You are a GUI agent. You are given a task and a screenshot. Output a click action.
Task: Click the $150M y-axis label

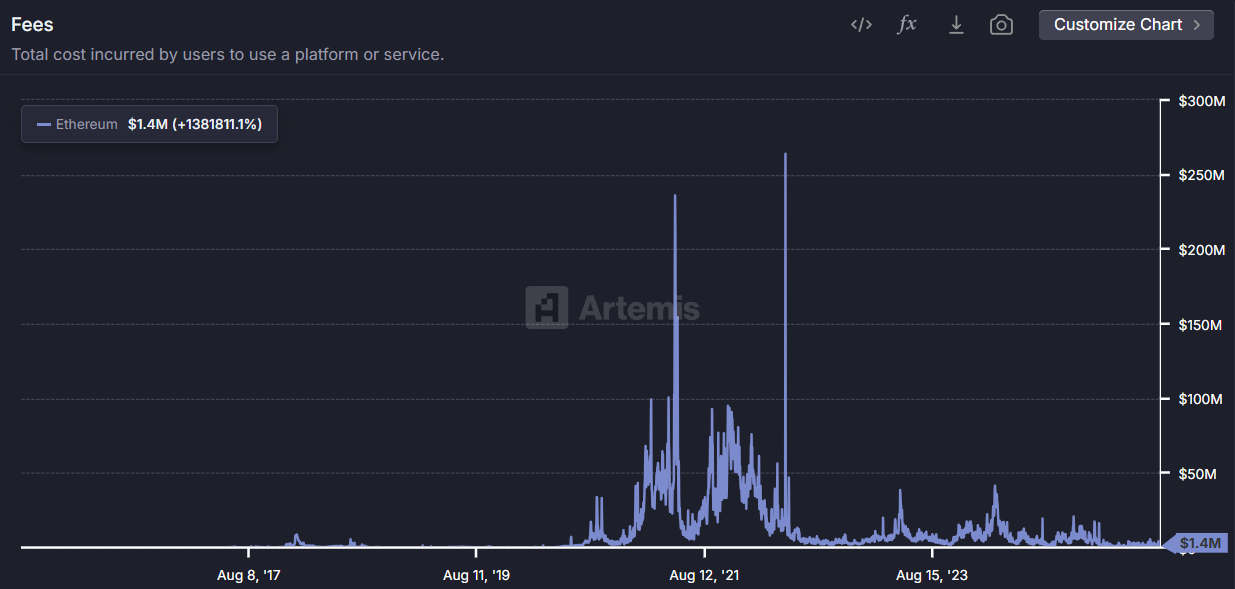1201,325
